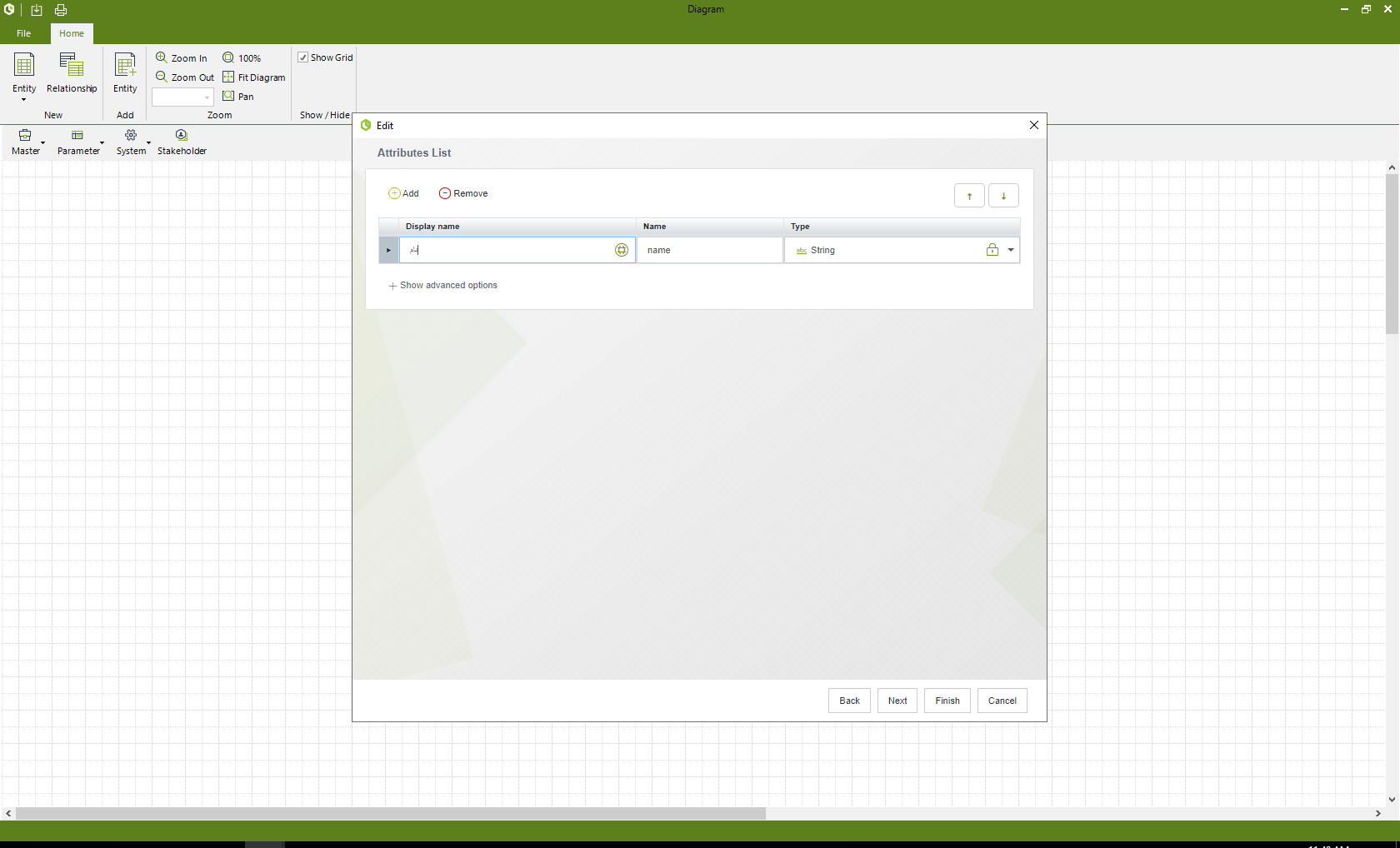The height and width of the screenshot is (848, 1400).
Task: Click the scroll right arrow of horizontal scrollbar
Action: click(1378, 813)
